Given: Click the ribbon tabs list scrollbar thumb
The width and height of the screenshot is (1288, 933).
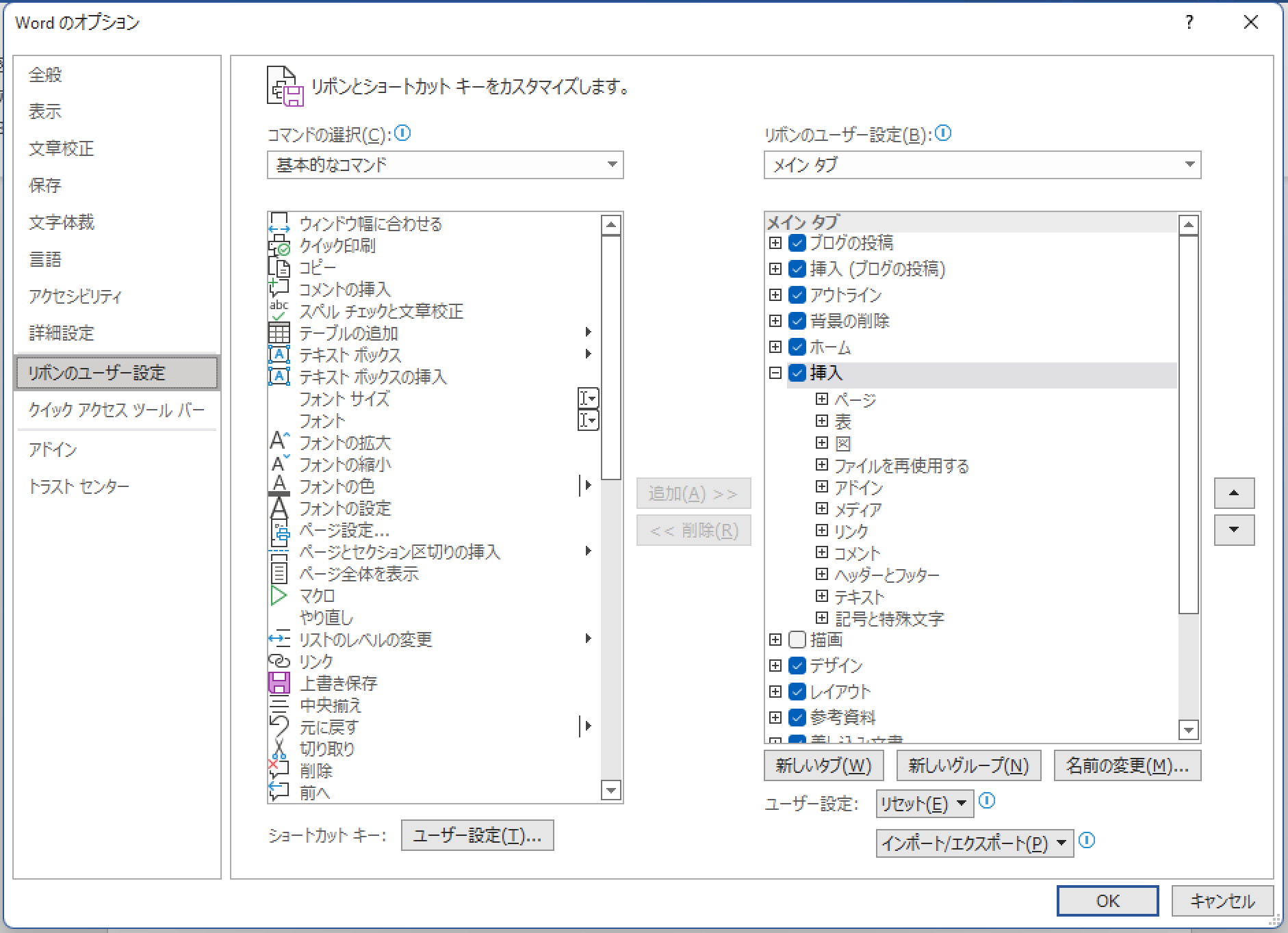Looking at the screenshot, I should [x=1189, y=425].
